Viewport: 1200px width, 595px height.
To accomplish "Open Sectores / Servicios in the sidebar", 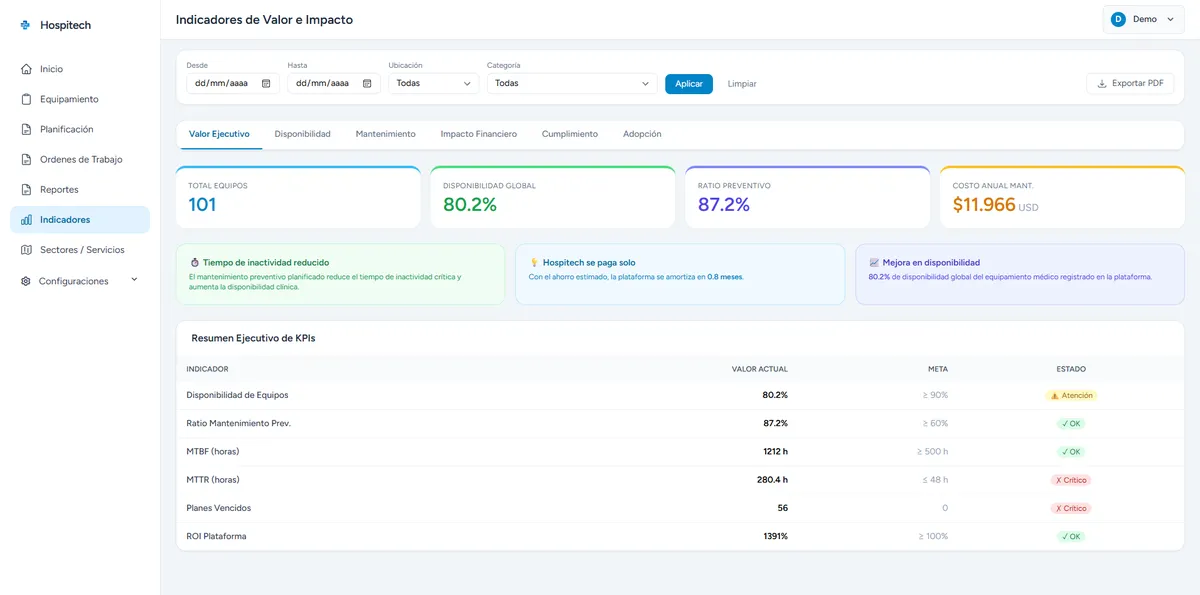I will [x=80, y=250].
